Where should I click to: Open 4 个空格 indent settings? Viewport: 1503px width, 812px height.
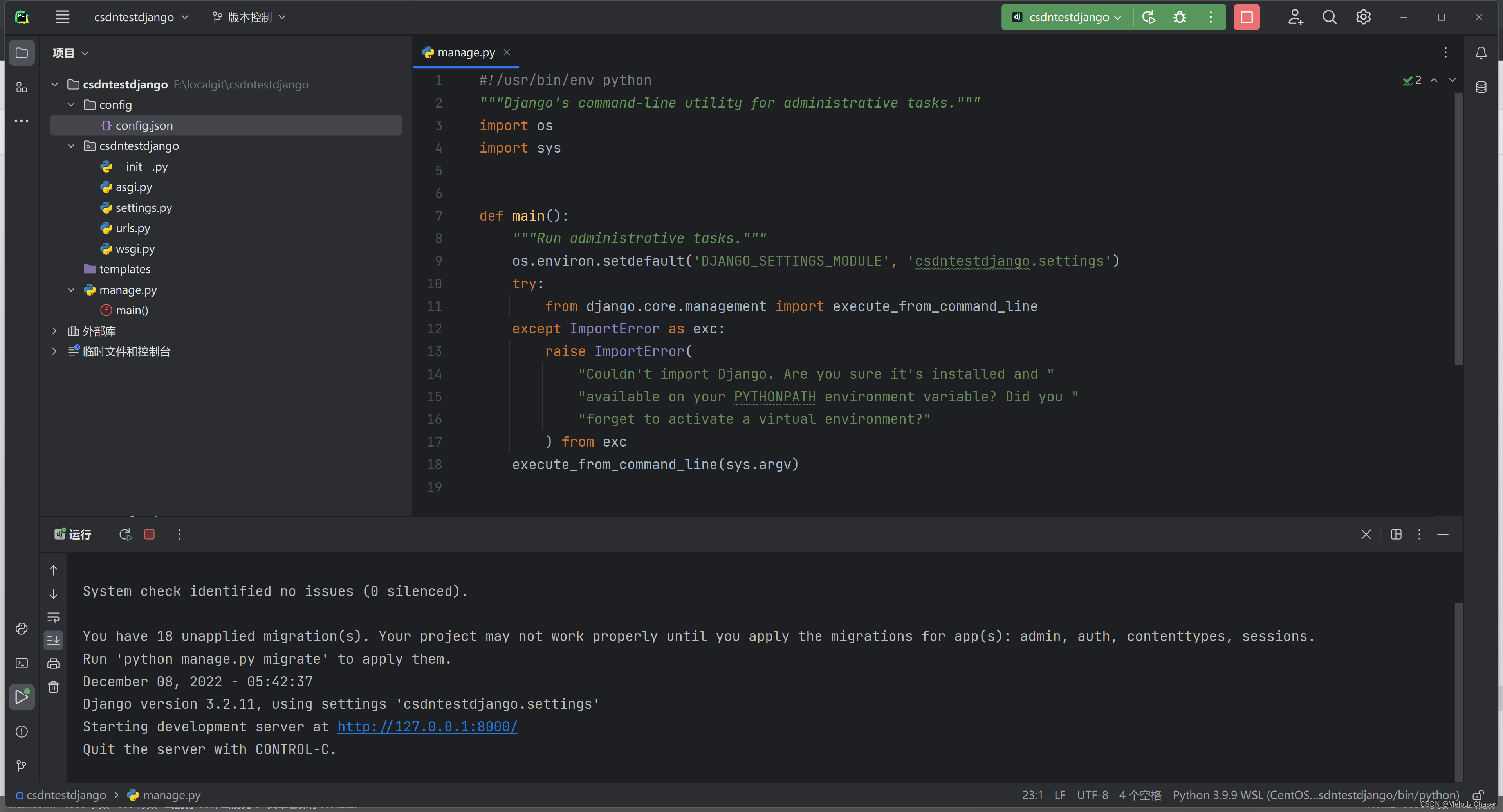pos(1140,795)
